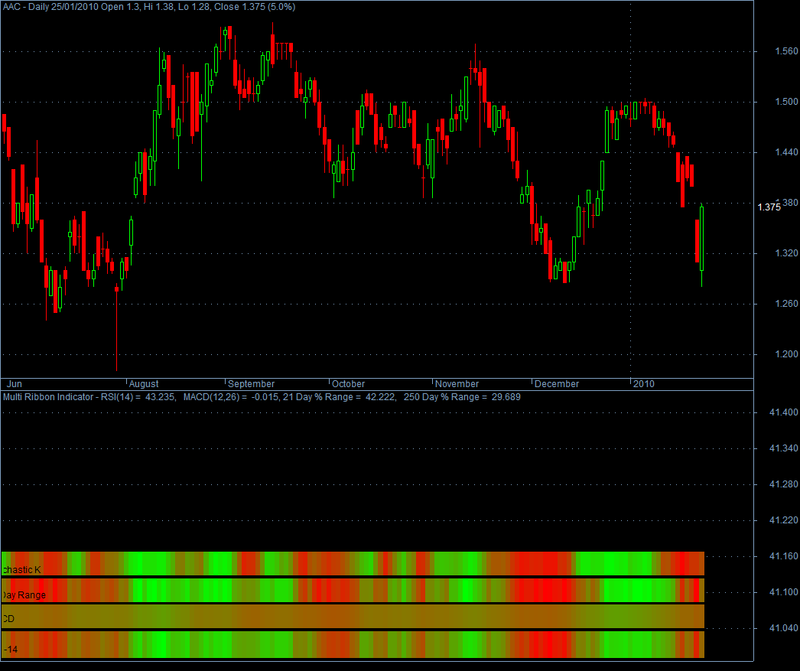Screen dimensions: 800x671
Task: Select the 41.280 indicator axis label
Action: click(x=784, y=484)
